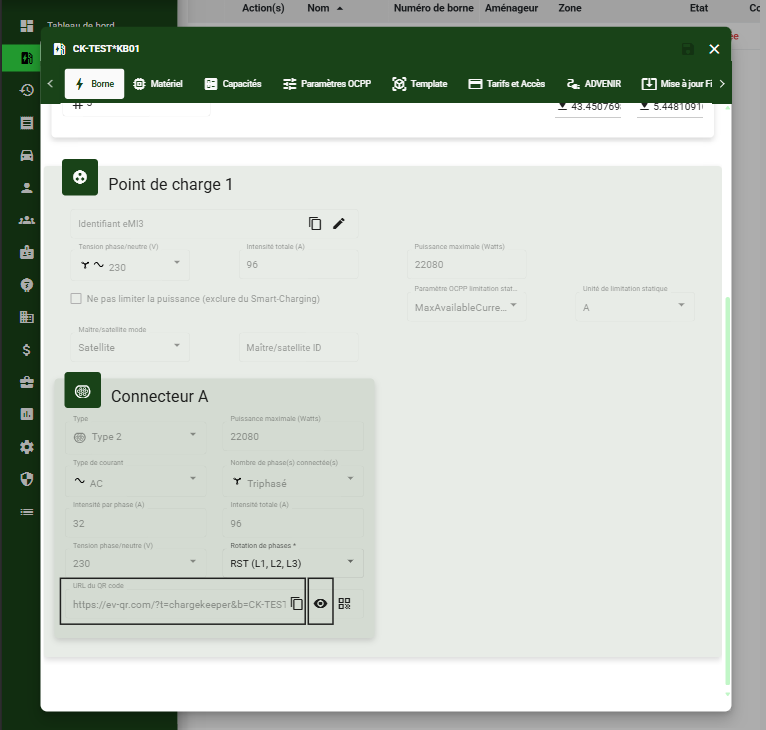Image resolution: width=766 pixels, height=730 pixels.
Task: Open the settings gear in sidebar
Action: pos(27,447)
